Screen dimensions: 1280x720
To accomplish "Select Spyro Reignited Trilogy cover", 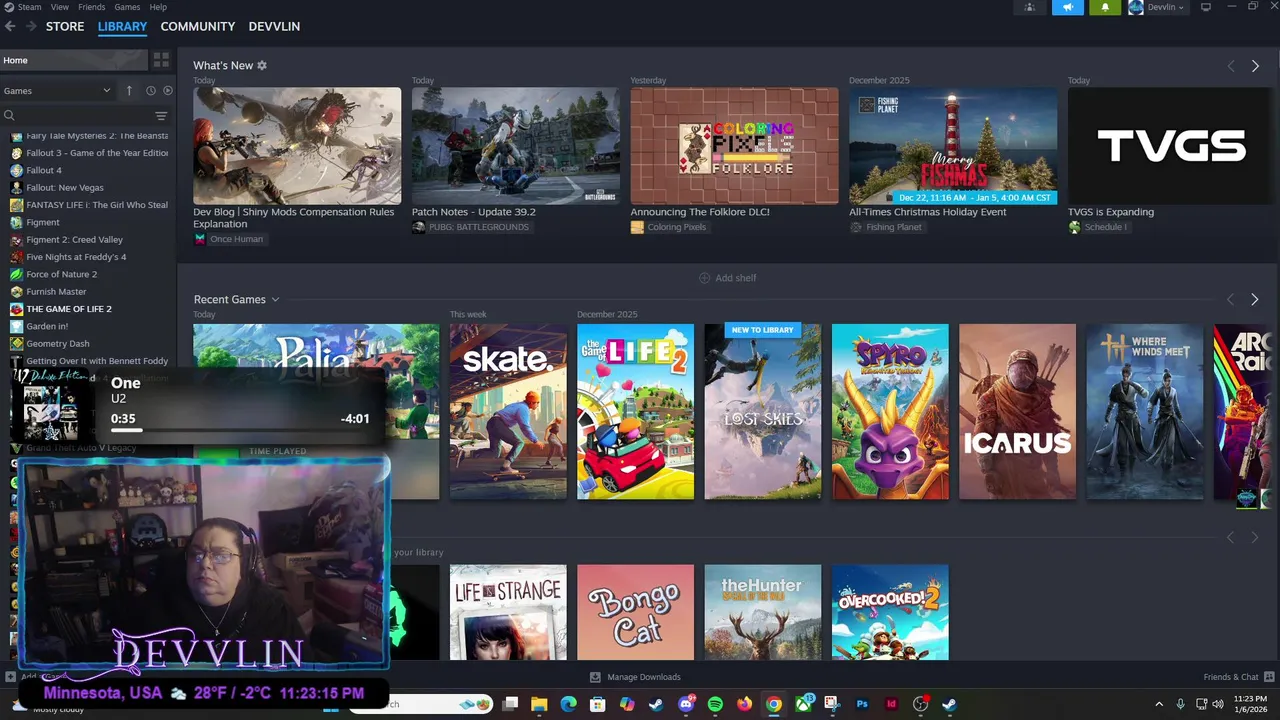I will [x=890, y=411].
